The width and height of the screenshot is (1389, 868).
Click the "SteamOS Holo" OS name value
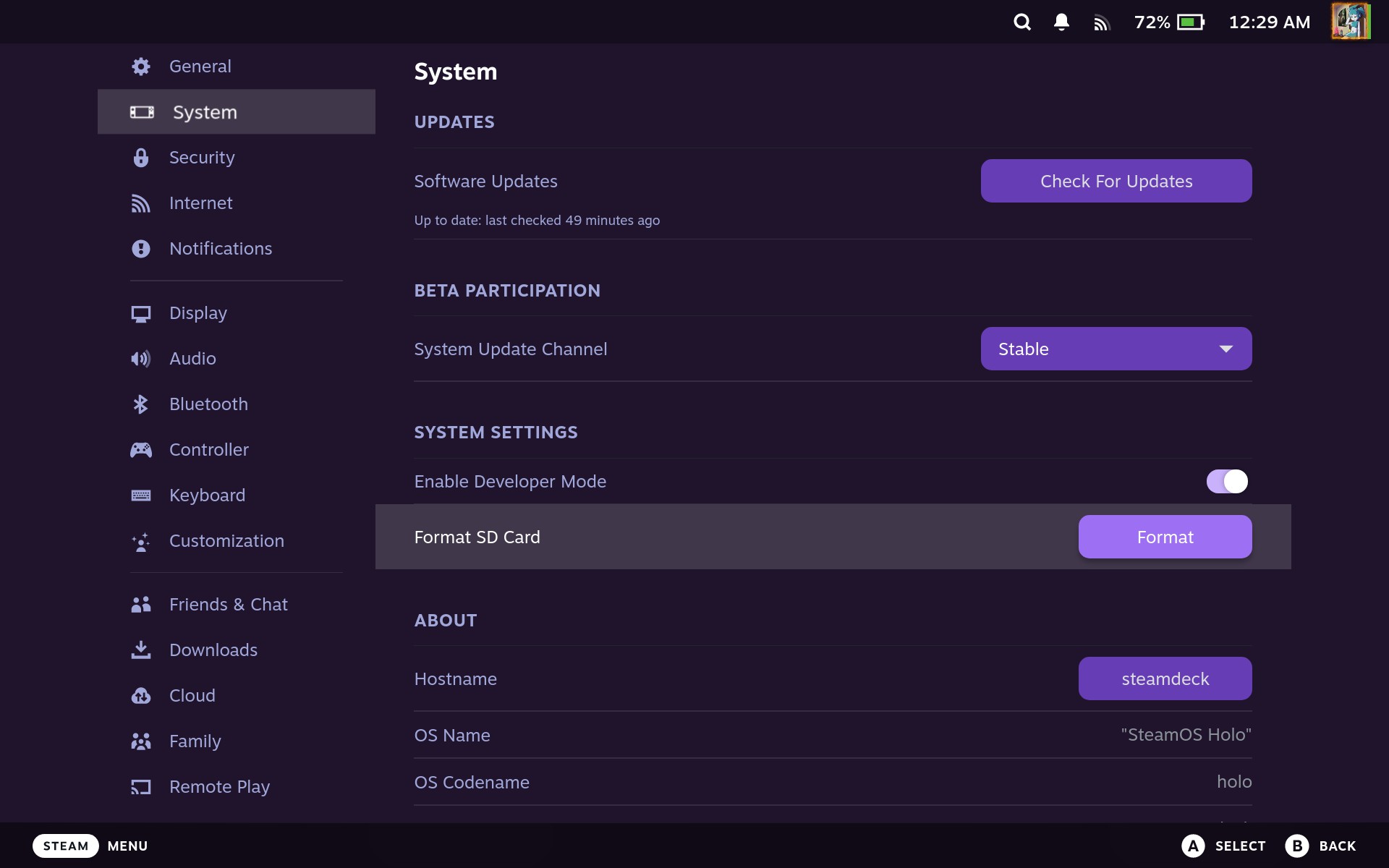point(1186,735)
